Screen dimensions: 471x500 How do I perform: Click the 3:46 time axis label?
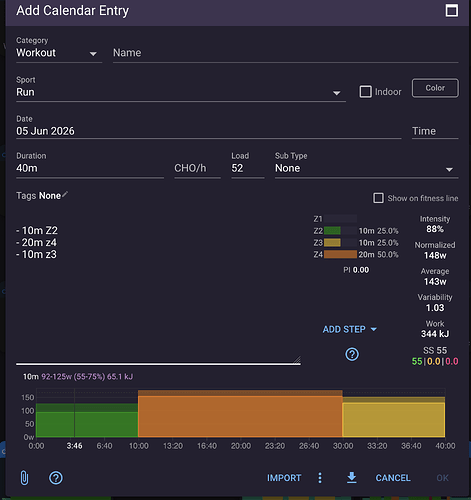(x=74, y=446)
